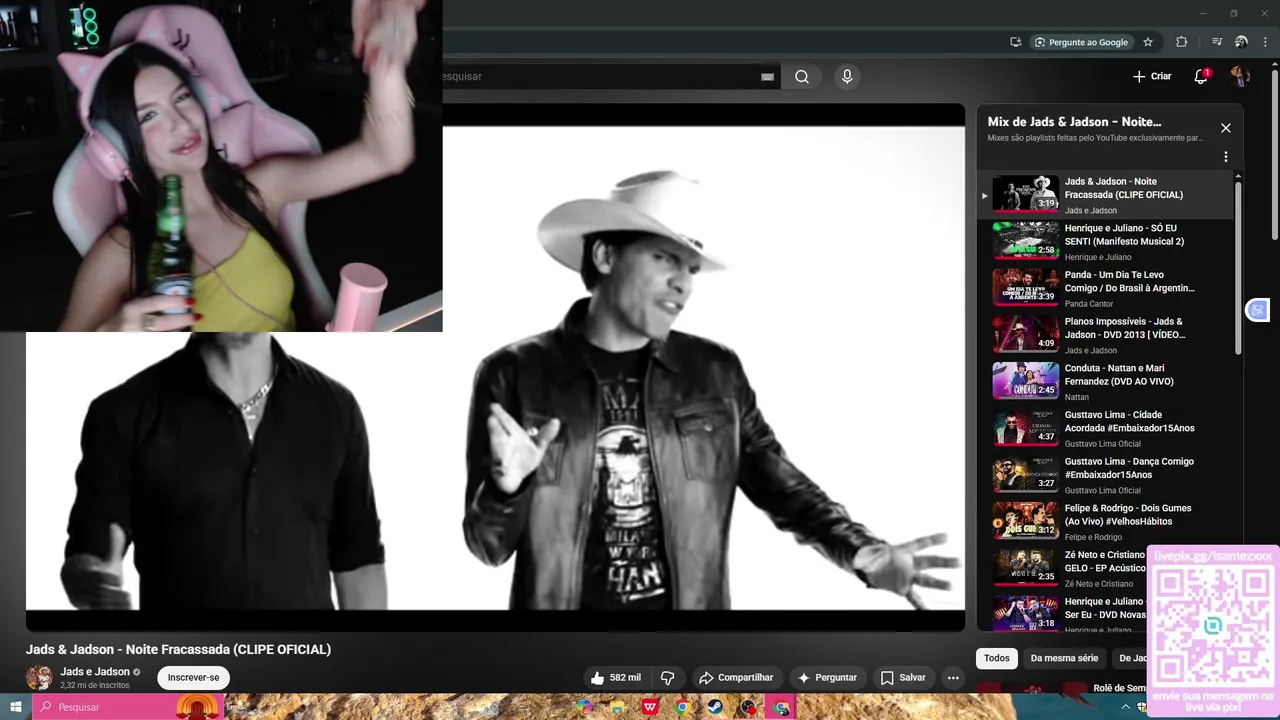Play the Zé Neto e Cristiano playlist thumbnail

coord(1025,567)
